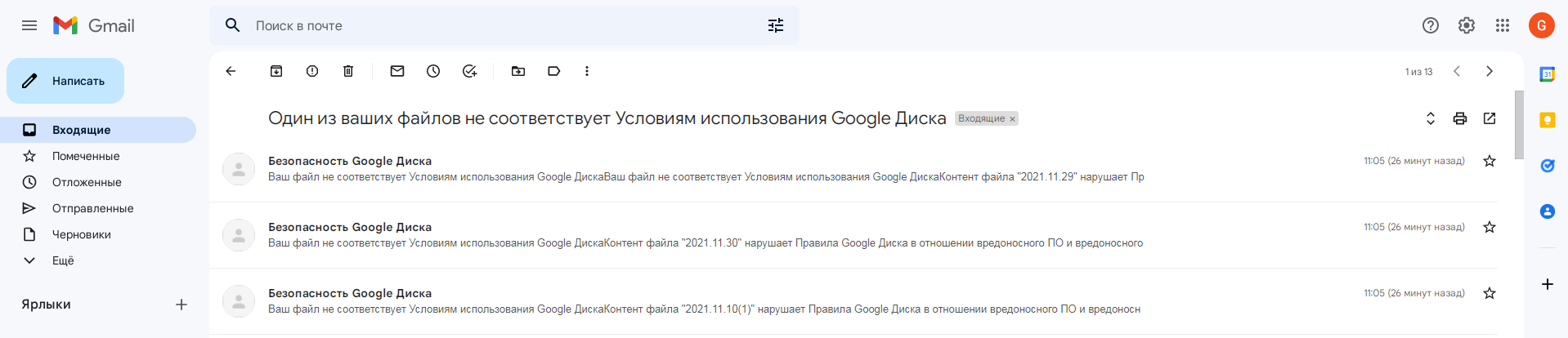Open the Move to folder icon
This screenshot has width=1568, height=338.
(x=518, y=71)
